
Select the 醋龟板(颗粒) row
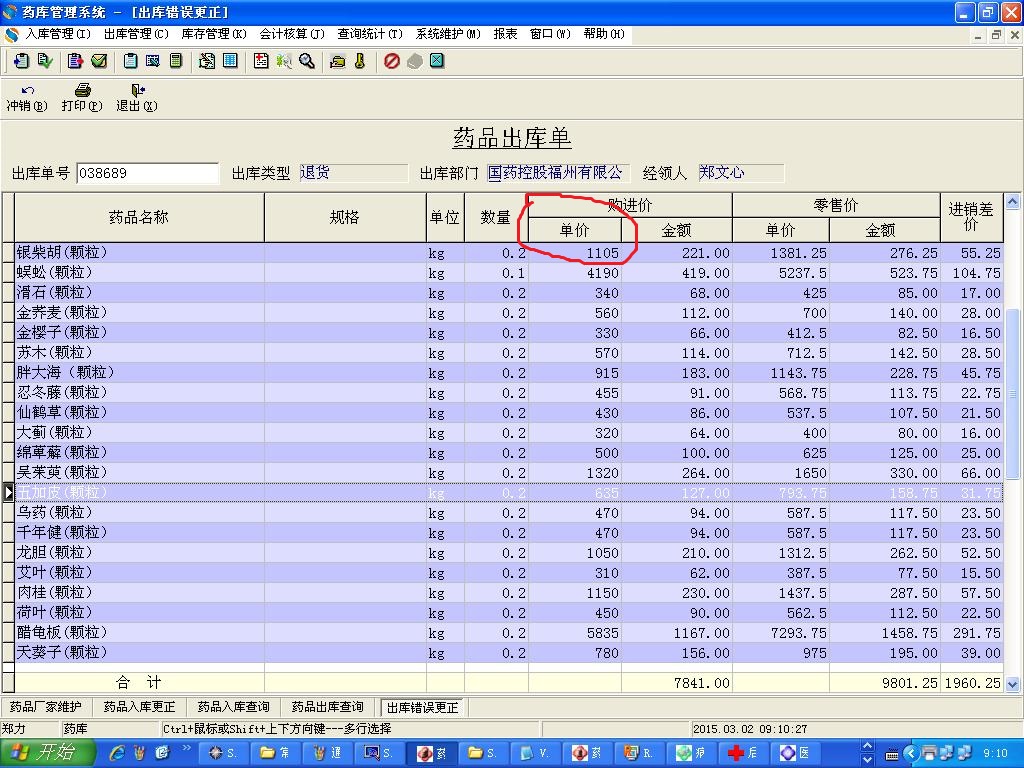pos(509,633)
